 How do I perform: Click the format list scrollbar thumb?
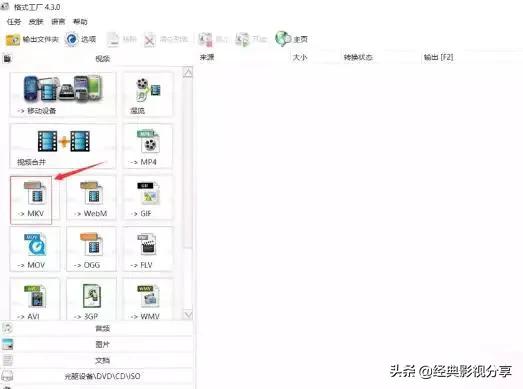(x=188, y=163)
